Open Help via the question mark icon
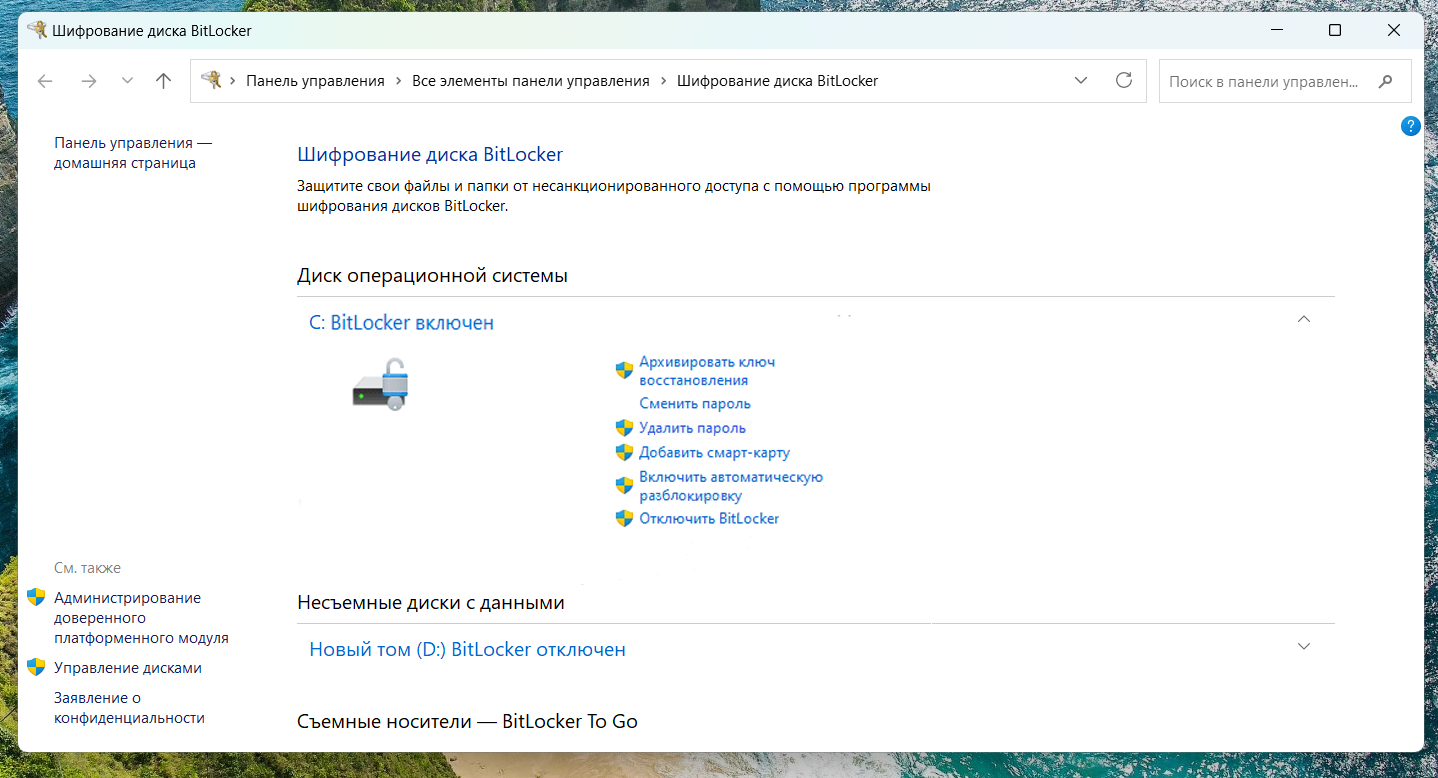 click(x=1410, y=126)
